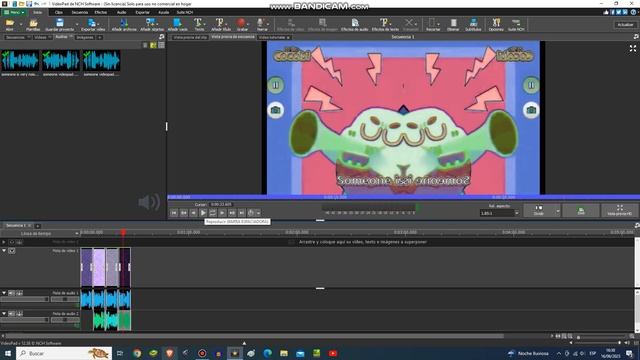Open the Suite NCH toolbar icon

pos(516,24)
